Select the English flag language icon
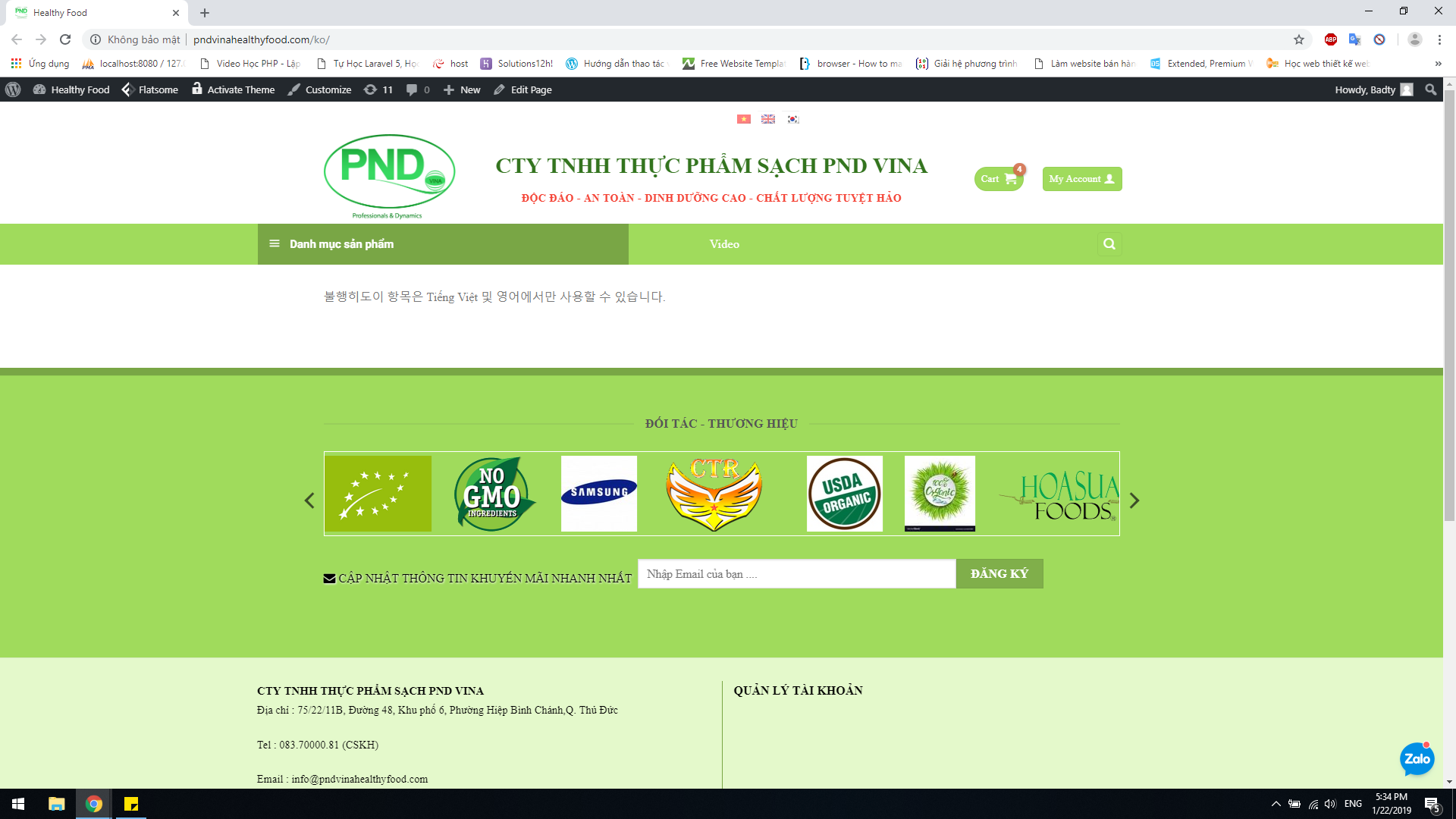 coord(768,119)
